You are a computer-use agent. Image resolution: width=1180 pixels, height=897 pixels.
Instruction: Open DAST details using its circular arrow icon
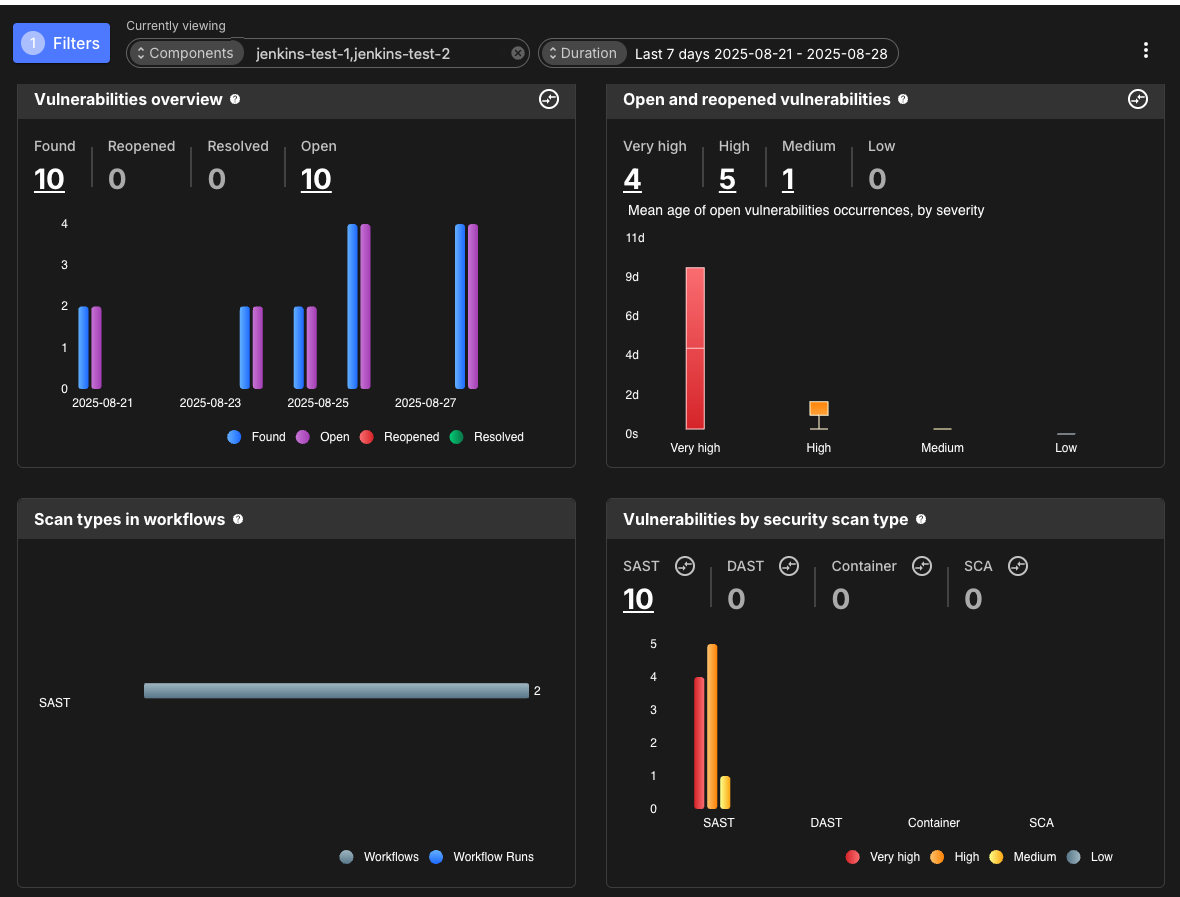pos(789,566)
